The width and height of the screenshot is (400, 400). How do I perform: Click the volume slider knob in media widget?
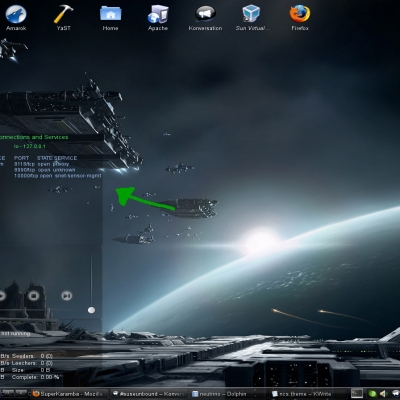91,310
